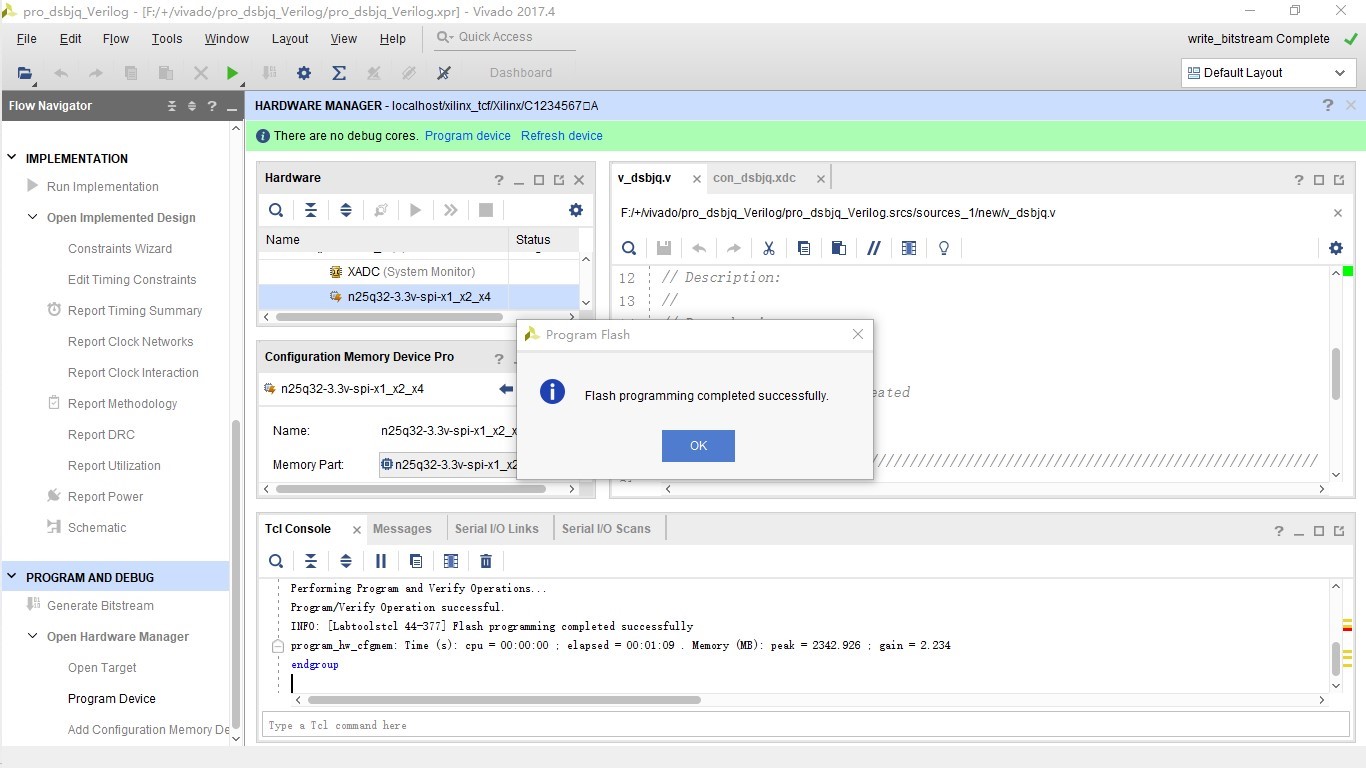Click the lightbulb language templates icon
Screen dimensions: 1366x768
(x=944, y=248)
